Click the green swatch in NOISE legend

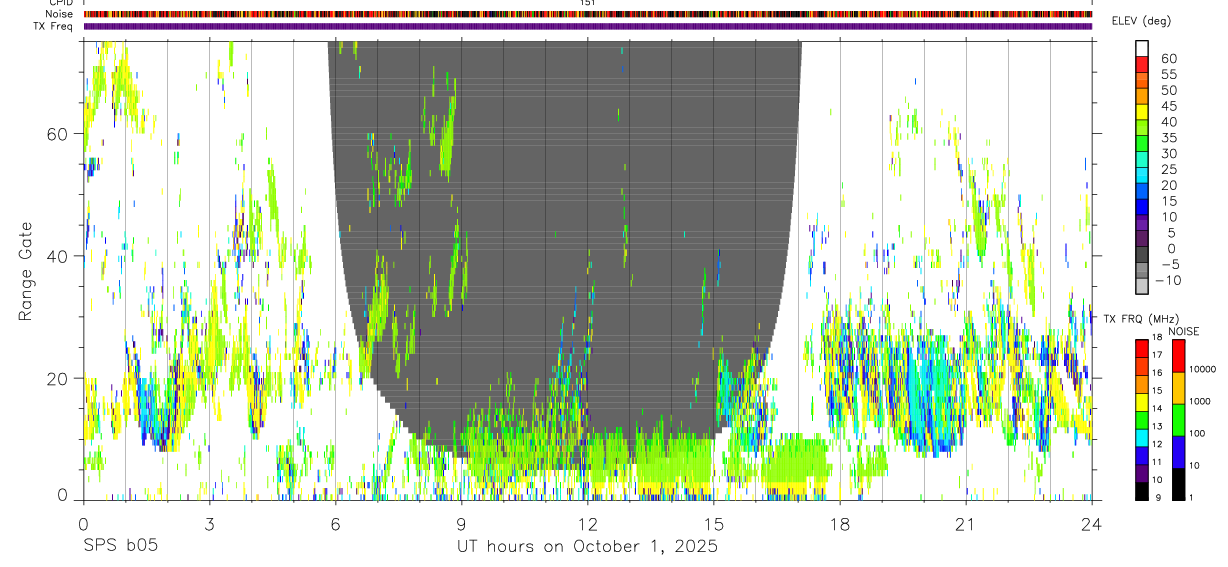point(1179,420)
